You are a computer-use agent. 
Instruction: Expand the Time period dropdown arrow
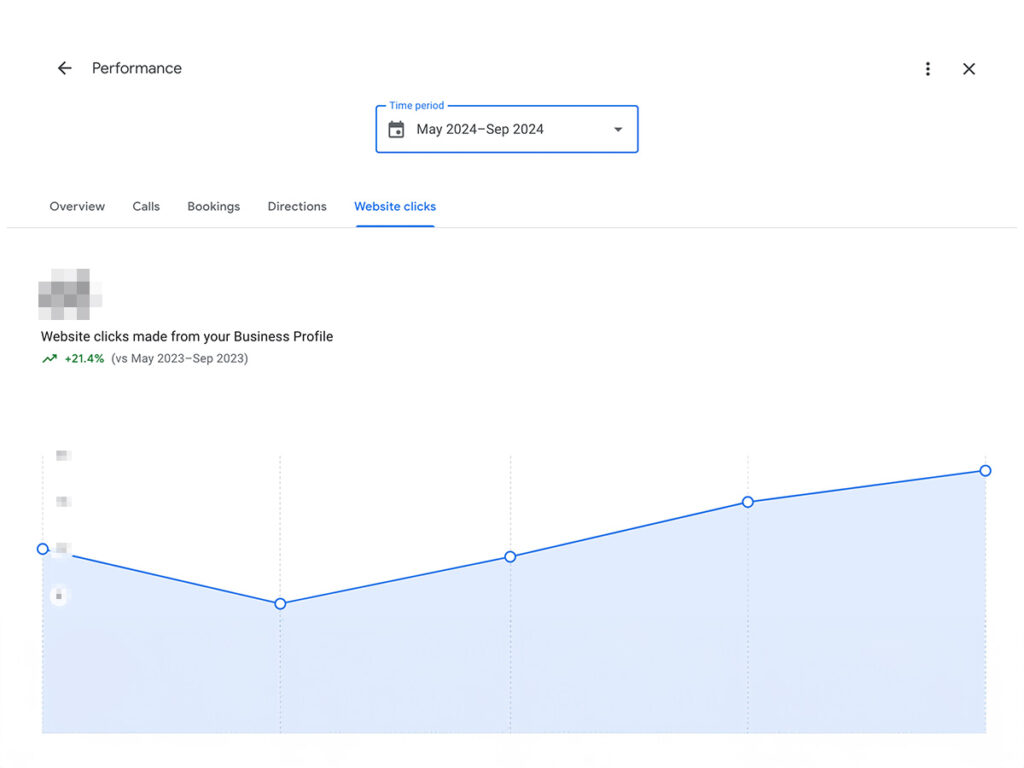coord(618,129)
